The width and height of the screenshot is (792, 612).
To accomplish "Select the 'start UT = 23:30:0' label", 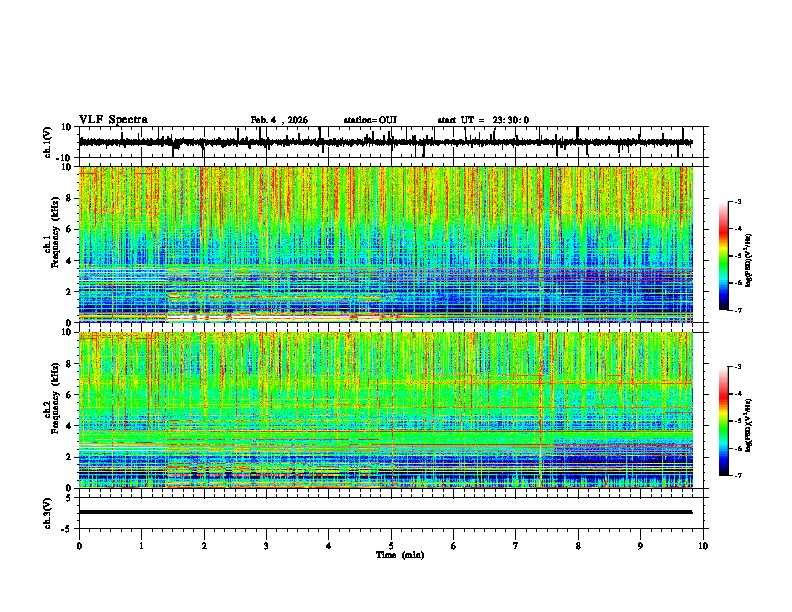I will point(483,120).
